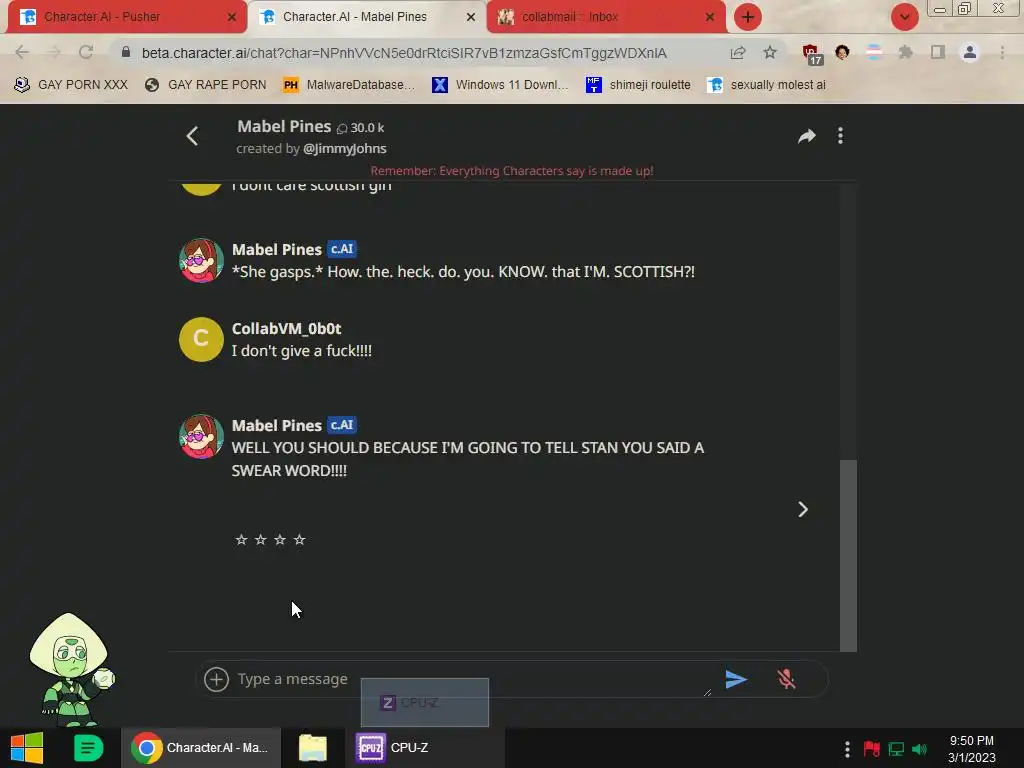Select the Character.AI - Mabel Pines tab
This screenshot has width=1024, height=768.
pos(366,17)
